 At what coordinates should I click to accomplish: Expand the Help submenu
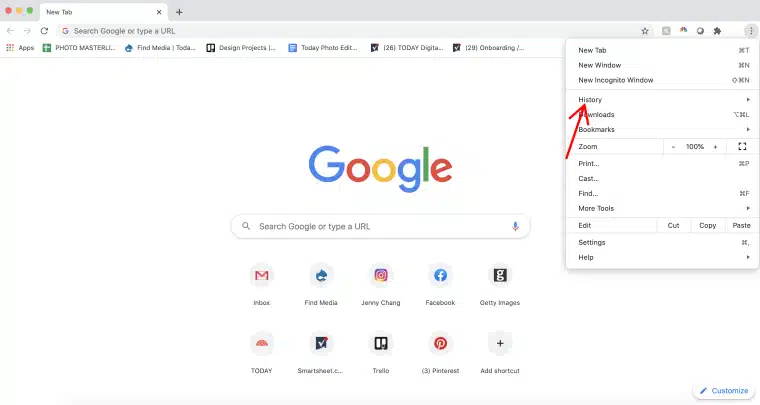[x=663, y=257]
